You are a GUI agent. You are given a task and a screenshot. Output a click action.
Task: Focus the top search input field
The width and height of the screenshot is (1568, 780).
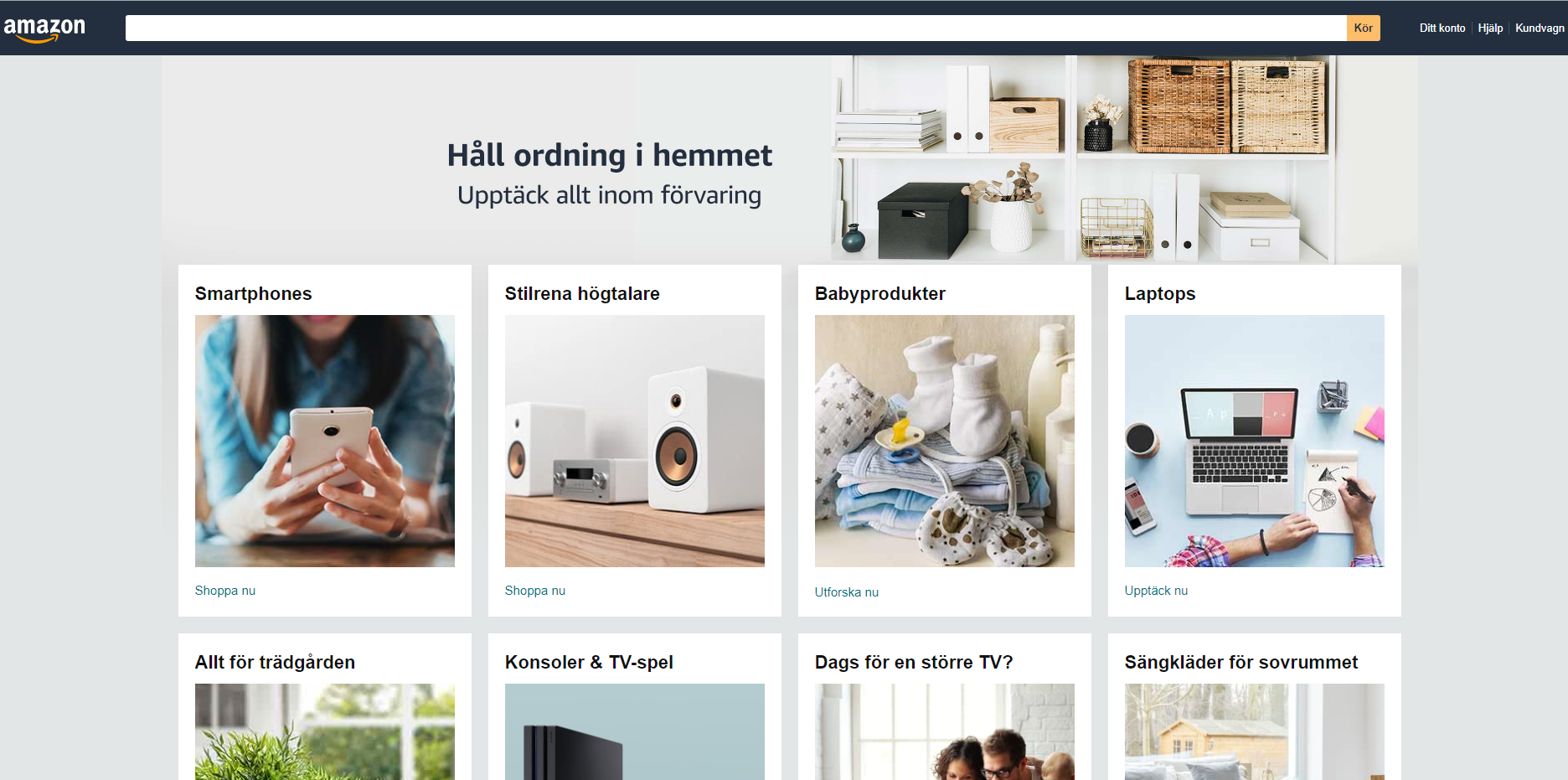click(735, 28)
